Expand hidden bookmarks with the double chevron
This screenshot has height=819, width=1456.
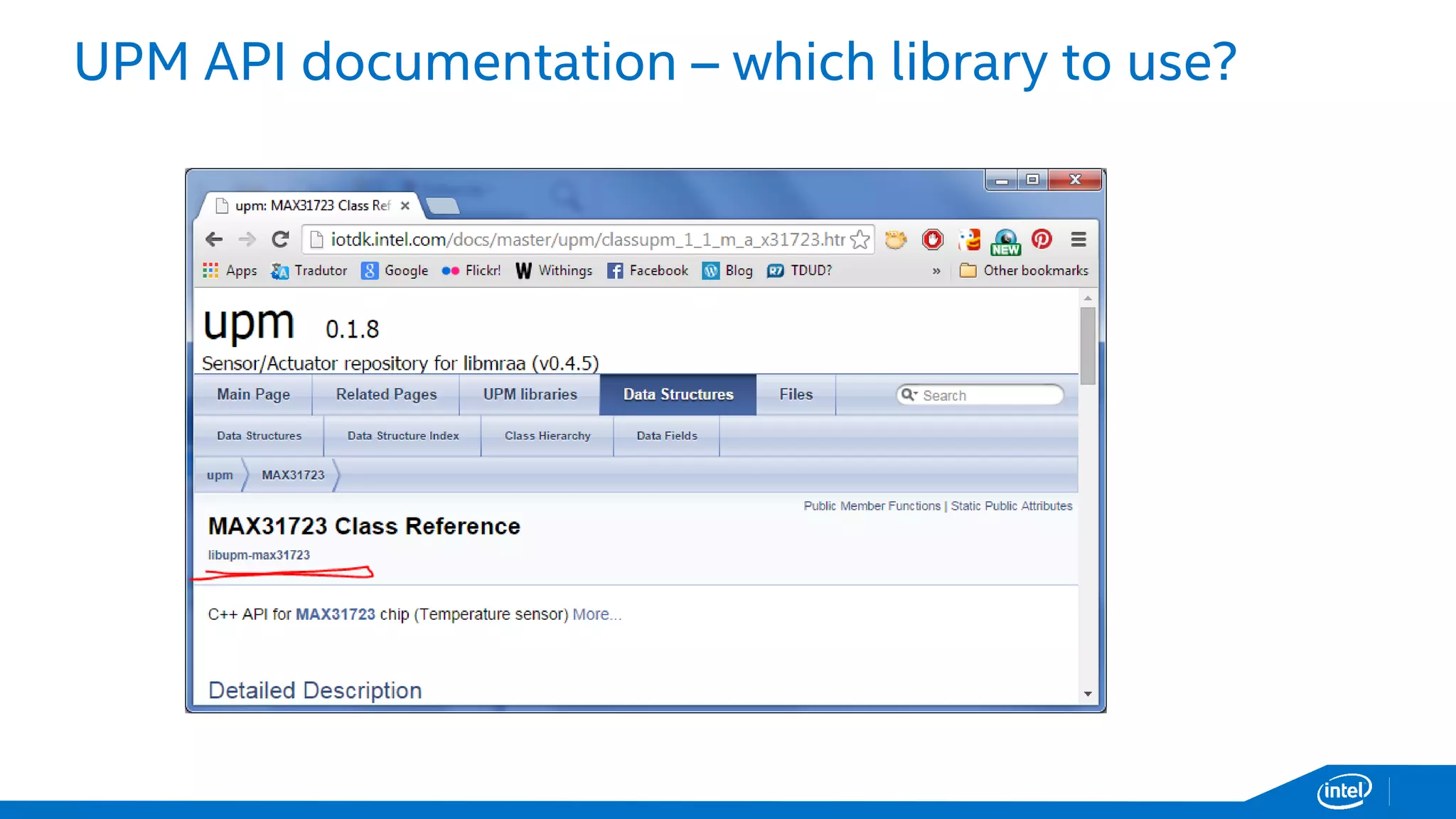click(936, 271)
